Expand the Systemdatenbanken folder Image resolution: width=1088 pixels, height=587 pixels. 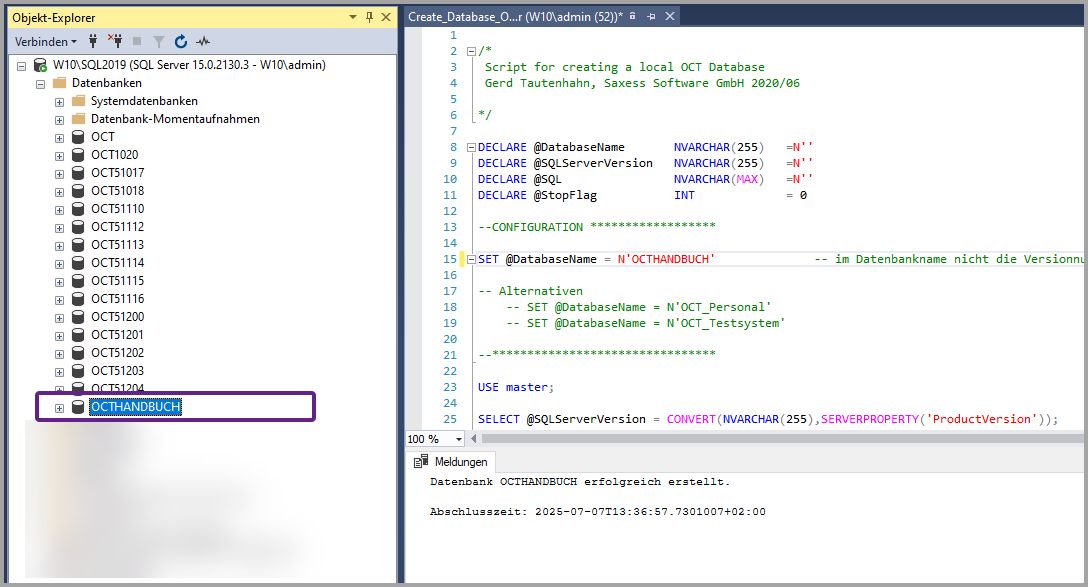pos(59,101)
